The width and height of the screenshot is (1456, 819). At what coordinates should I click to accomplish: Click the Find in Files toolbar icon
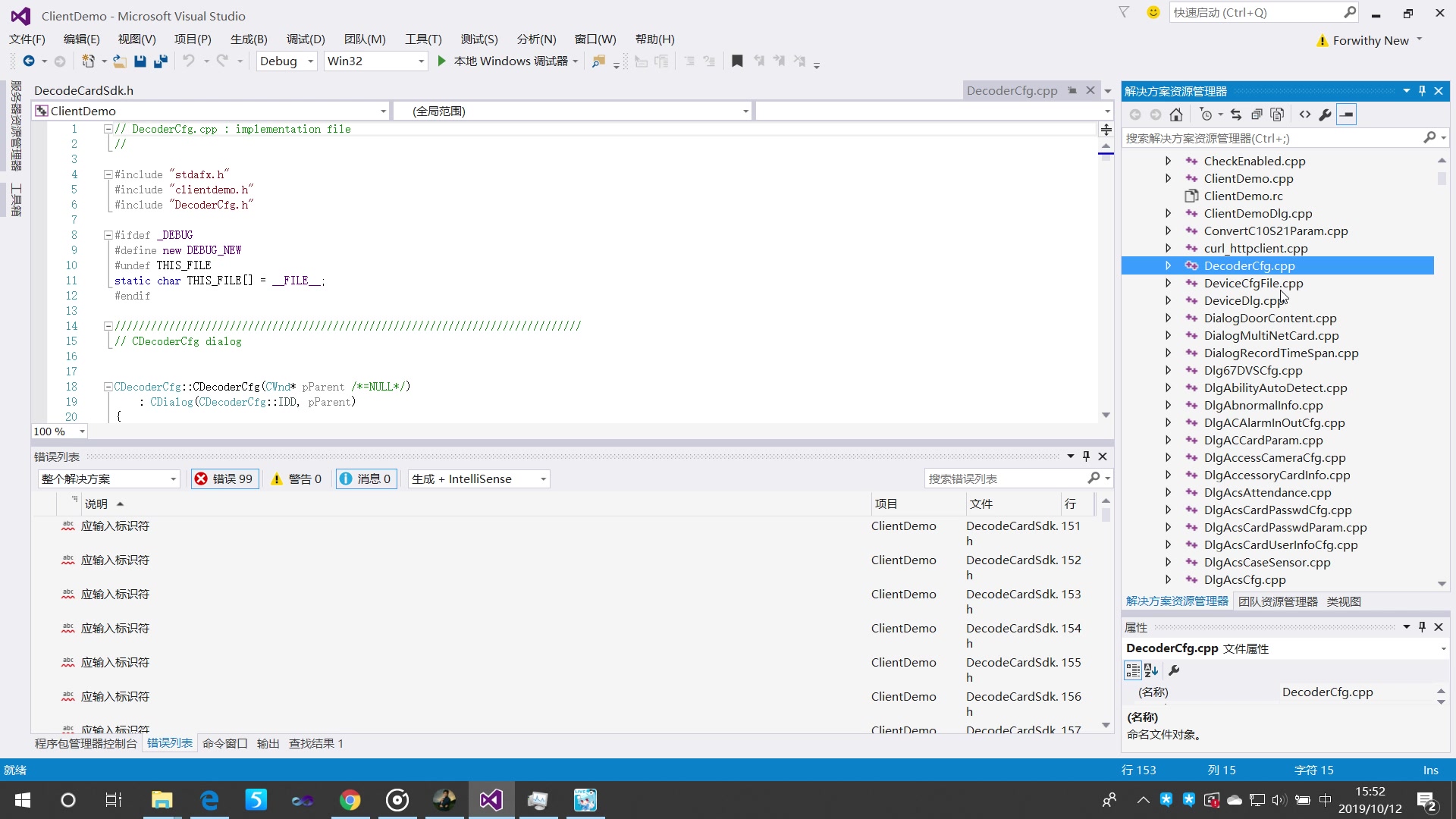click(598, 61)
